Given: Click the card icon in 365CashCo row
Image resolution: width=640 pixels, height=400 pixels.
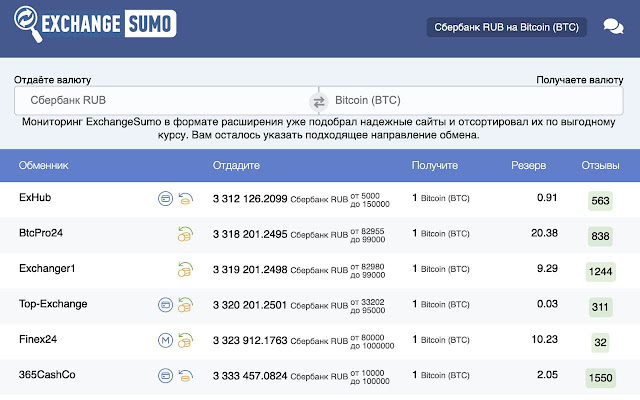Looking at the screenshot, I should coord(165,376).
